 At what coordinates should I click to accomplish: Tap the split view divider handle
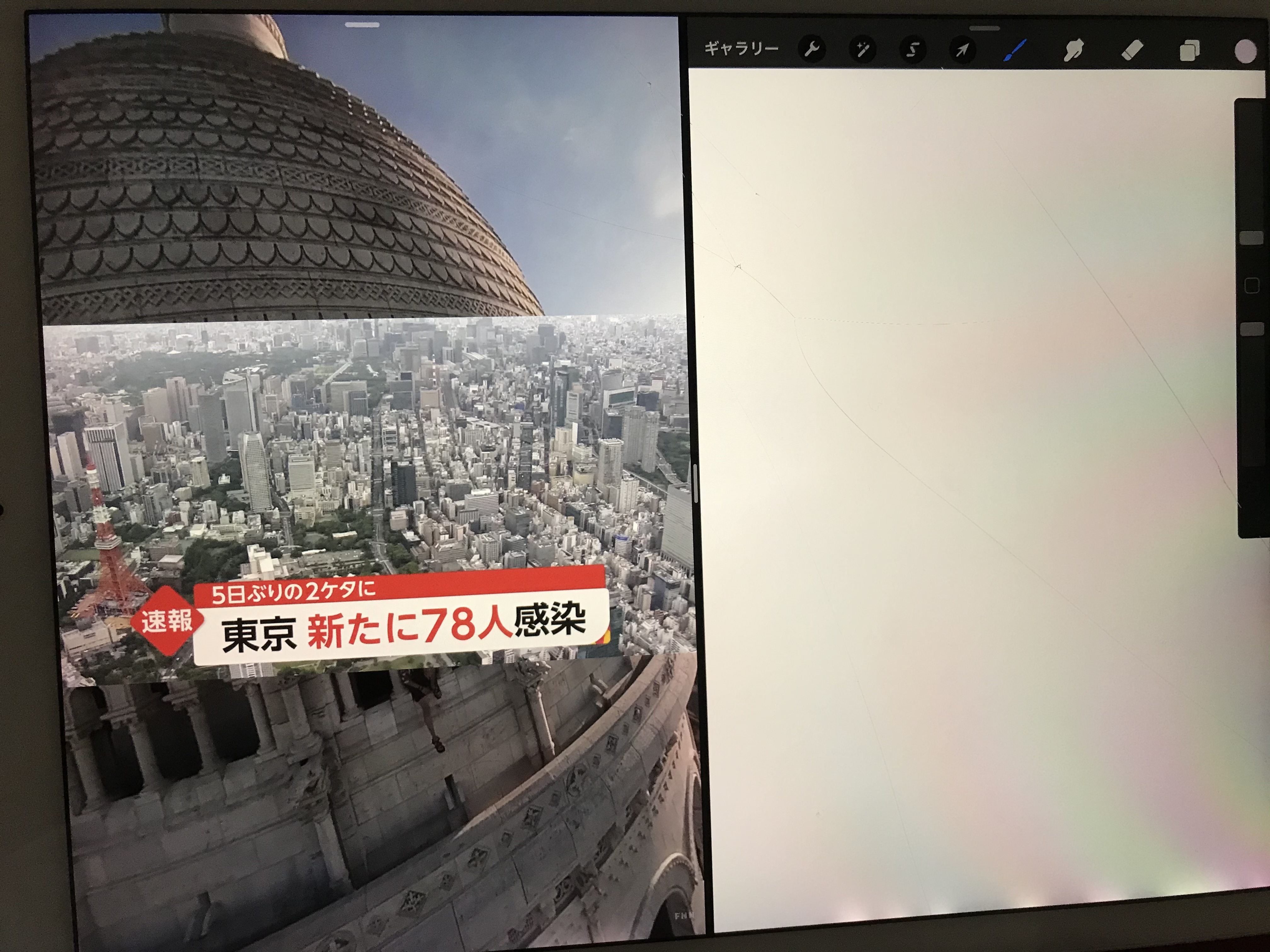tap(696, 483)
